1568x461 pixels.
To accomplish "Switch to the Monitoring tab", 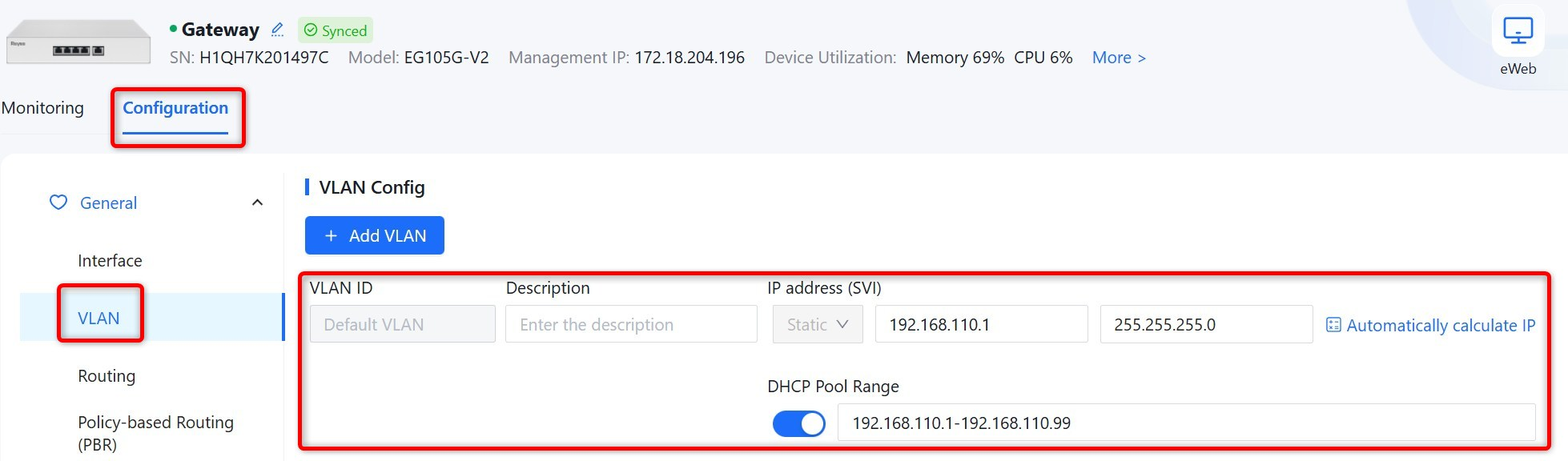I will pos(42,108).
